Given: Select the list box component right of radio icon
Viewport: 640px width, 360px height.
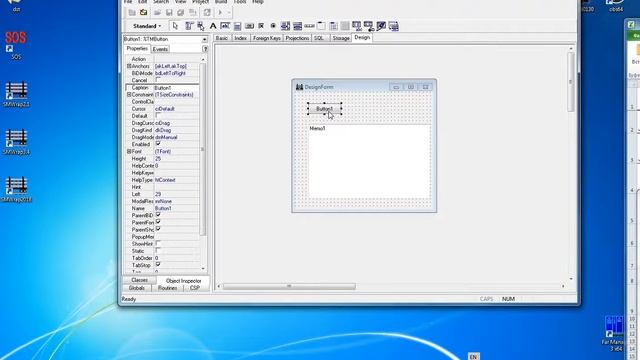Looking at the screenshot, I should [285, 26].
